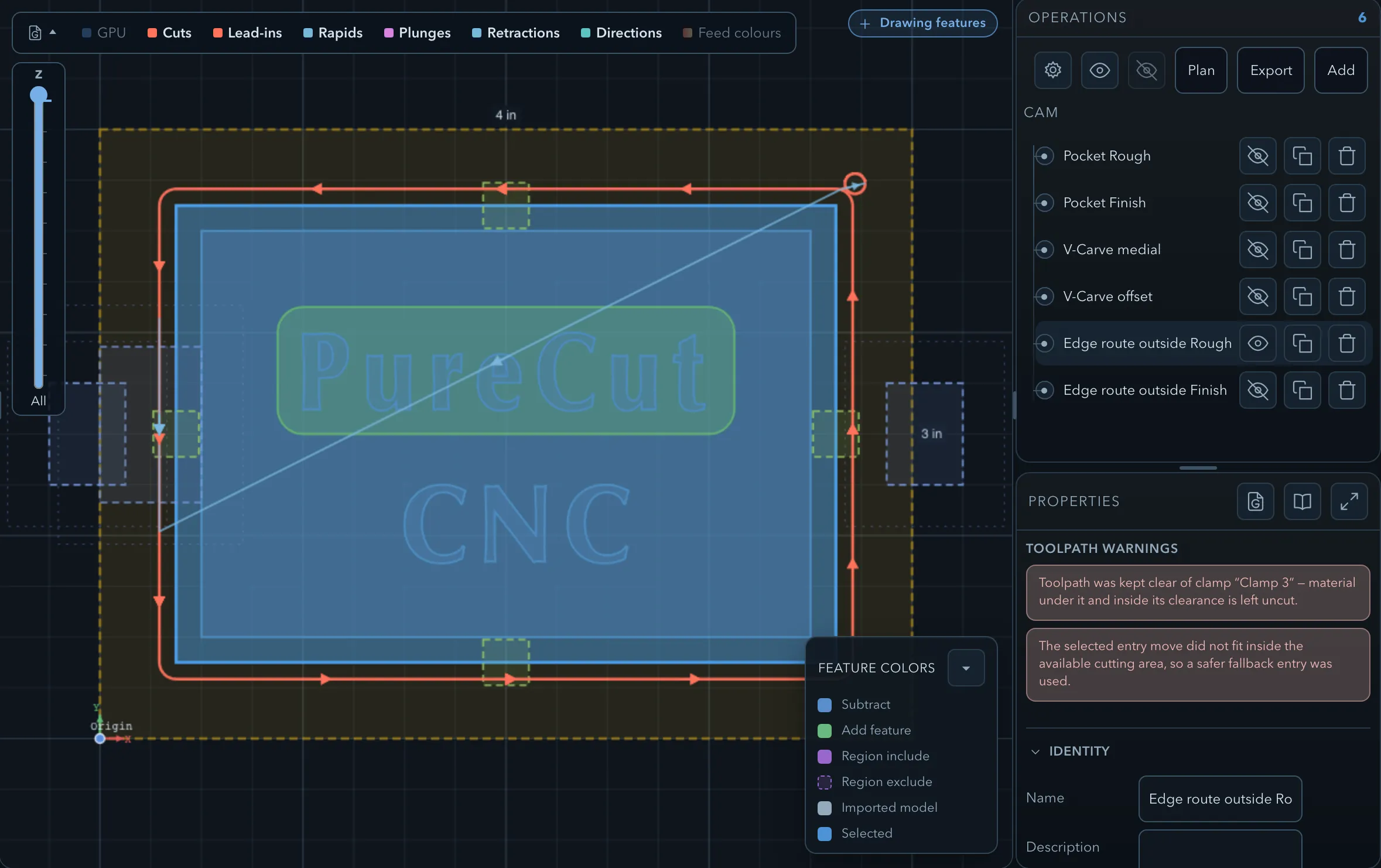This screenshot has height=868, width=1381.
Task: Add a new operation
Action: [1341, 70]
